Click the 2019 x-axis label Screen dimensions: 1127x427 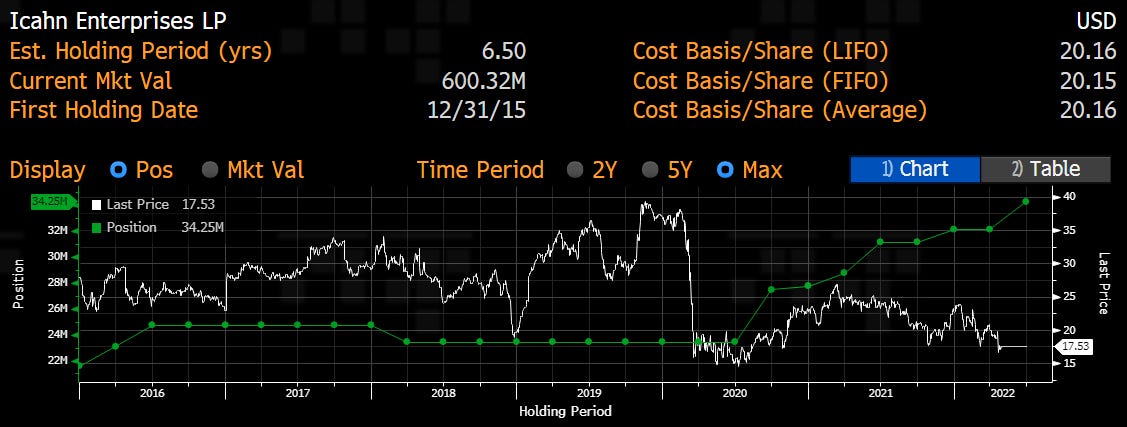pyautogui.click(x=589, y=393)
